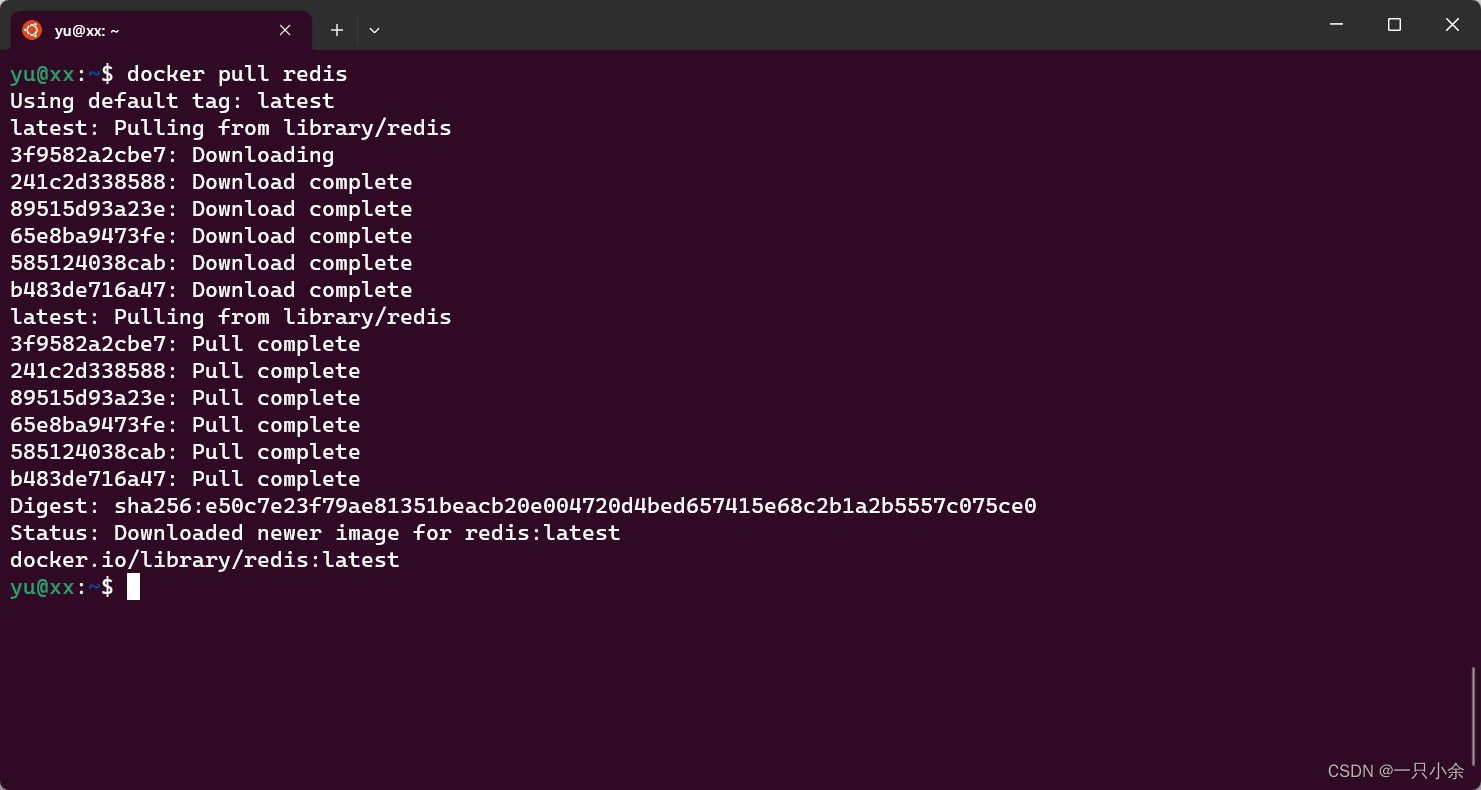Image resolution: width=1481 pixels, height=790 pixels.
Task: Minimize the terminal window
Action: pos(1336,24)
